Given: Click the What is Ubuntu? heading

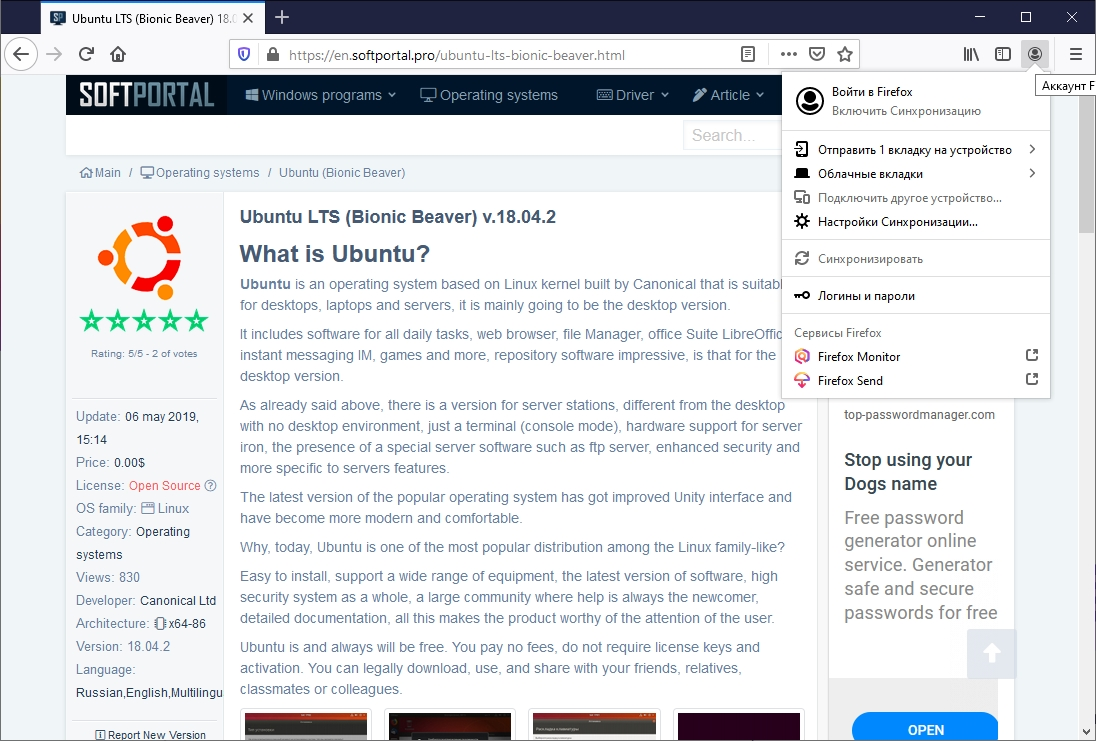Looking at the screenshot, I should click(335, 253).
